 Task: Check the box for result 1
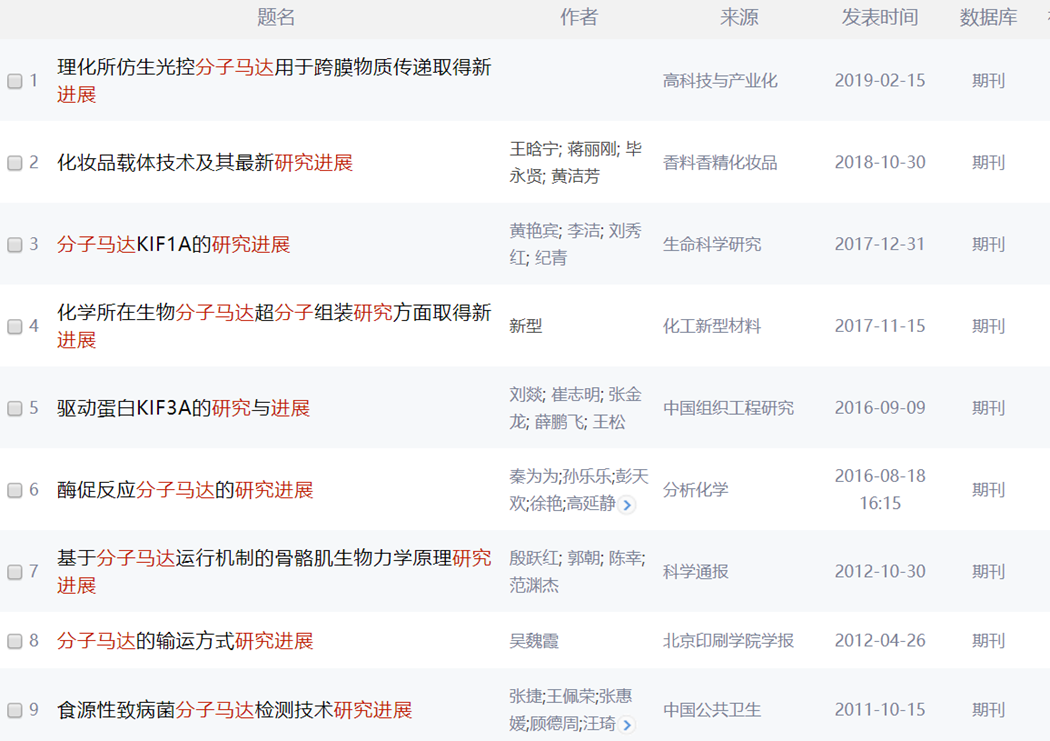15,81
